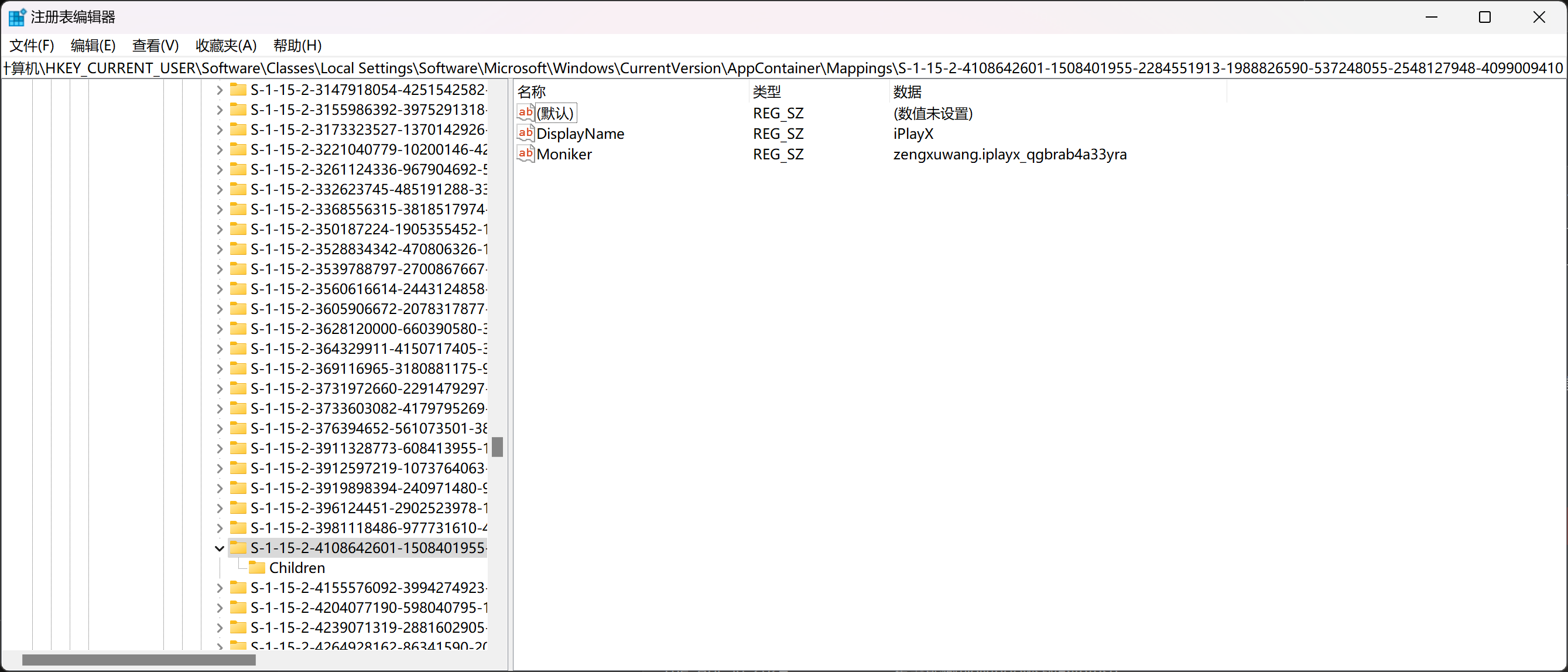
Task: Open the 查看(V) menu
Action: [155, 45]
